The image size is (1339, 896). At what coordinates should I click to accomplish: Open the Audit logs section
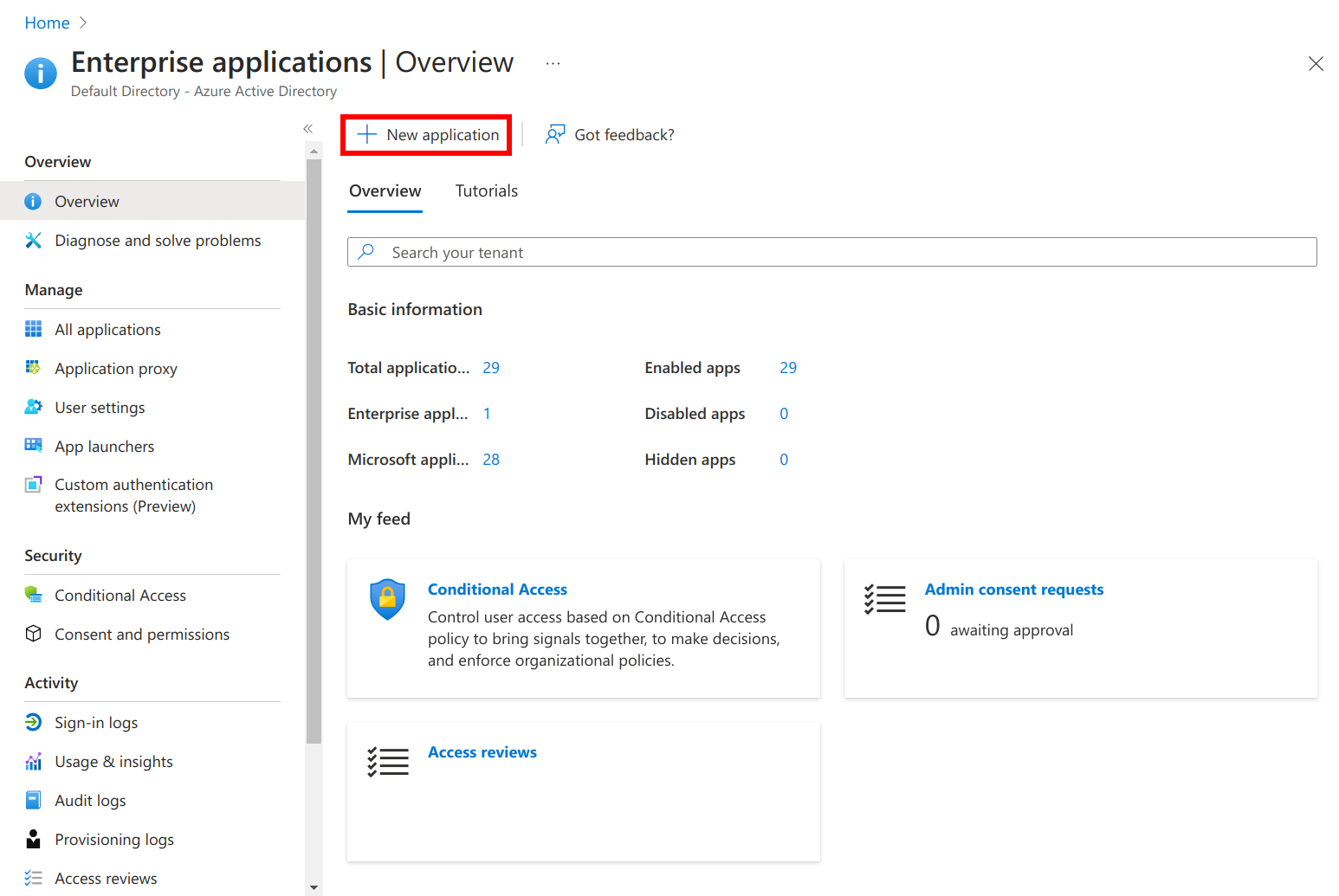tap(89, 800)
